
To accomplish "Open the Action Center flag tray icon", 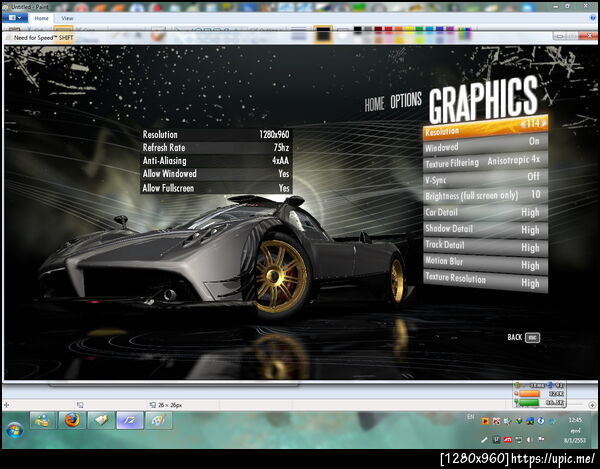I will point(541,440).
